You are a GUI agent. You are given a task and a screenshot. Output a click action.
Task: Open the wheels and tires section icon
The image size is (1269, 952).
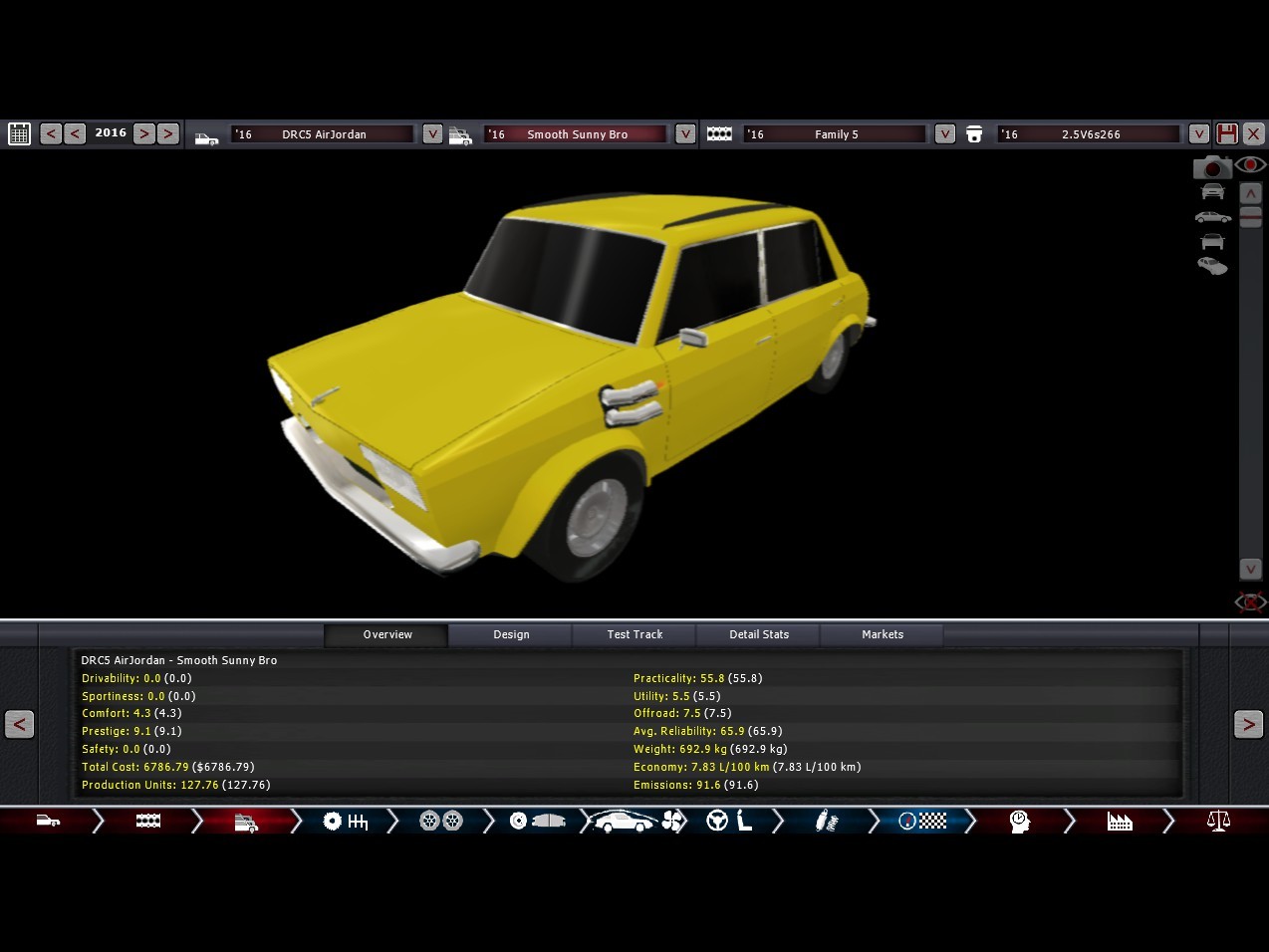(x=440, y=821)
